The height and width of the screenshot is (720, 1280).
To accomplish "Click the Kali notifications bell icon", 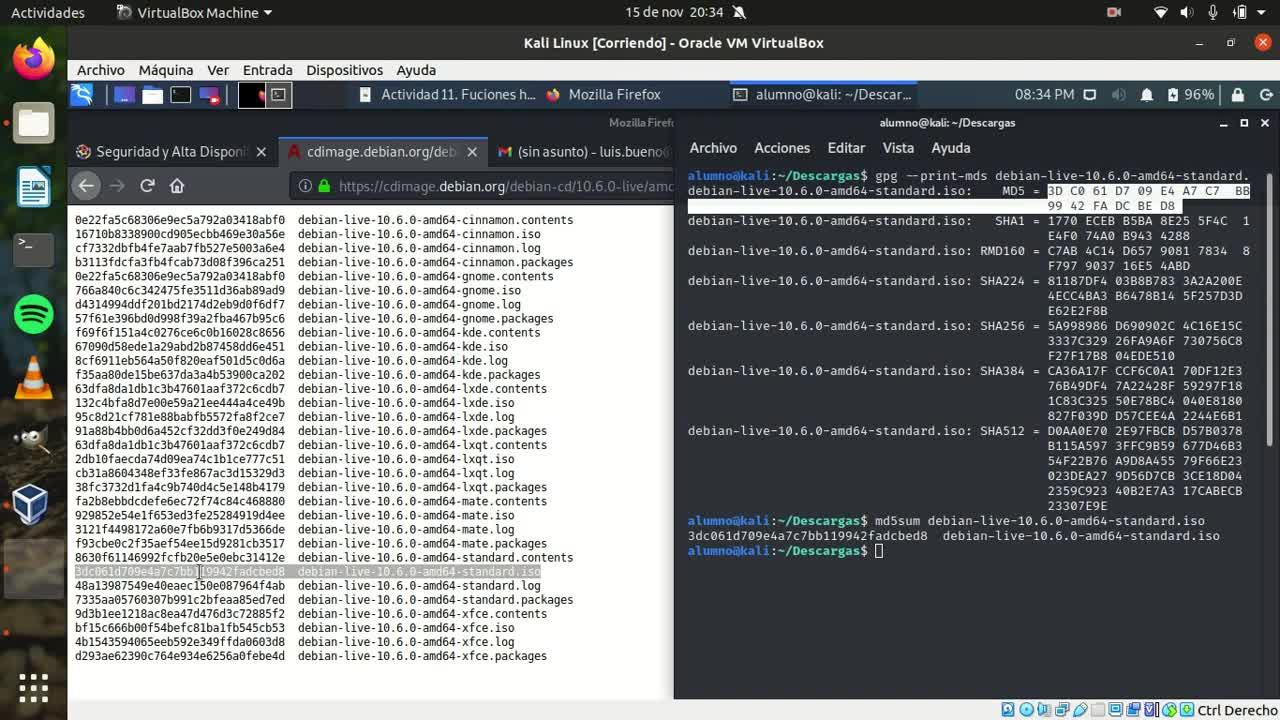I will pos(1147,95).
